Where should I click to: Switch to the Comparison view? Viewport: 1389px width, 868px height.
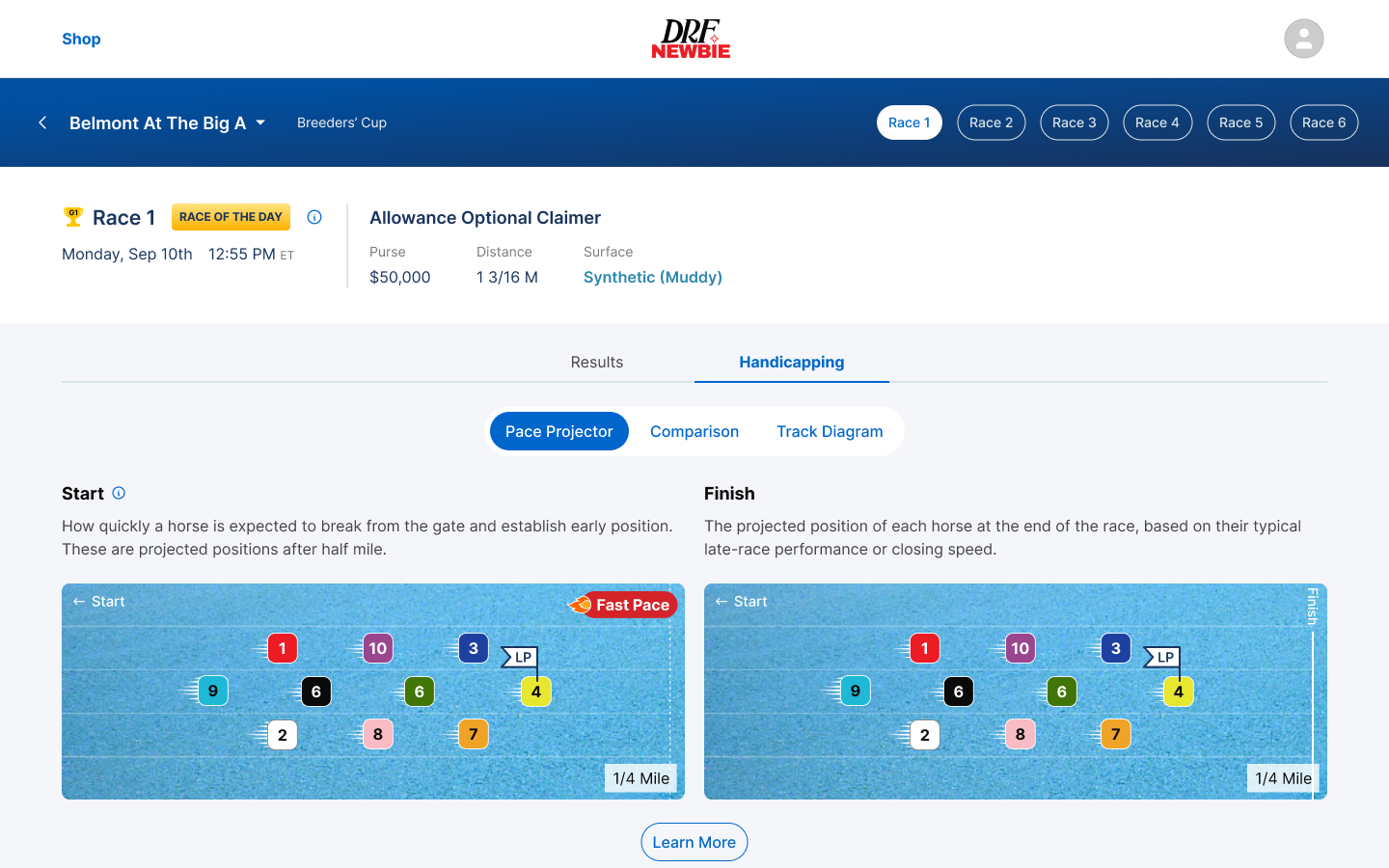[x=694, y=431]
